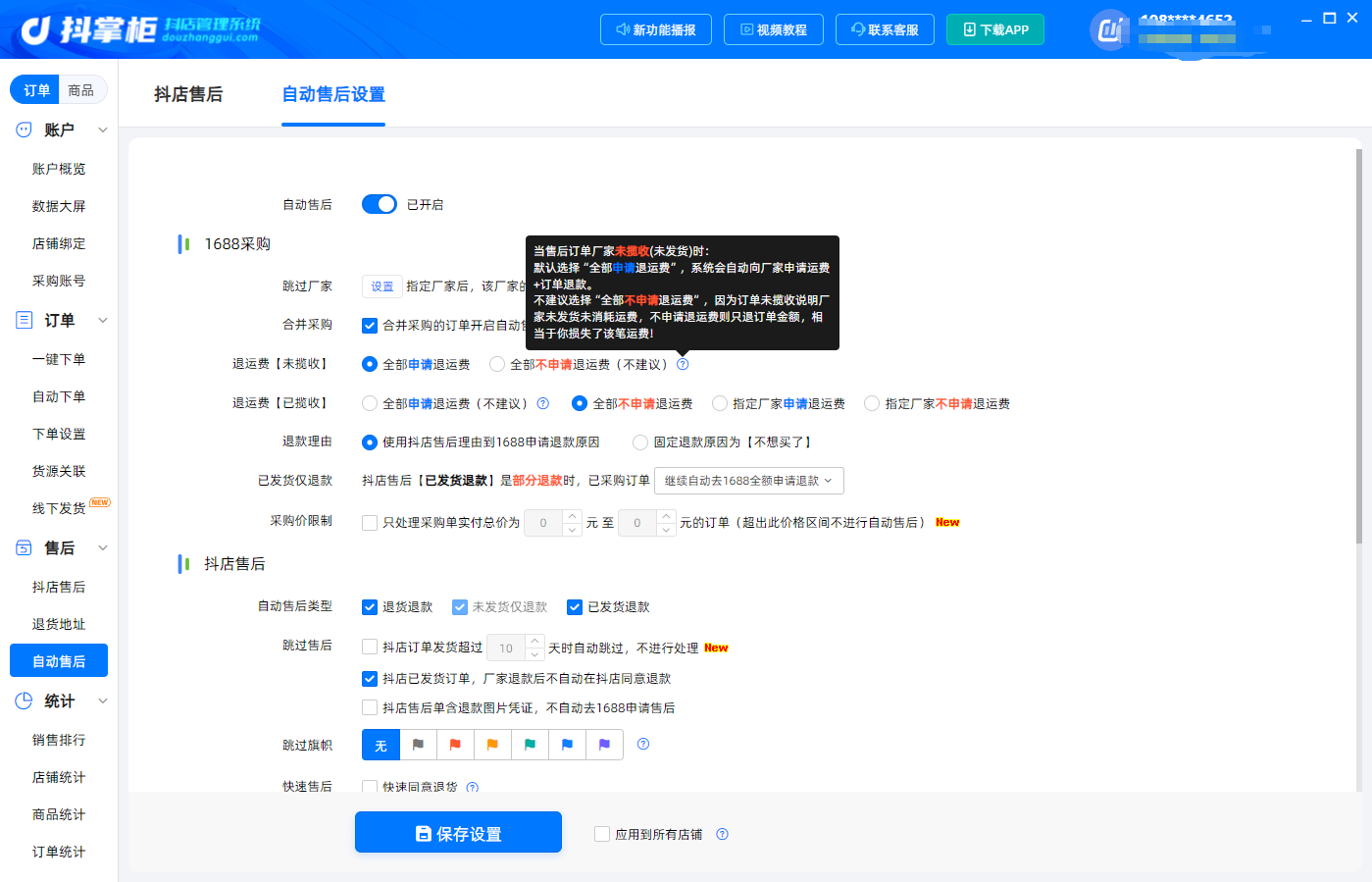The width and height of the screenshot is (1372, 882).
Task: Click help icon beside 全部申请退运费（不建议）
Action: coord(542,403)
